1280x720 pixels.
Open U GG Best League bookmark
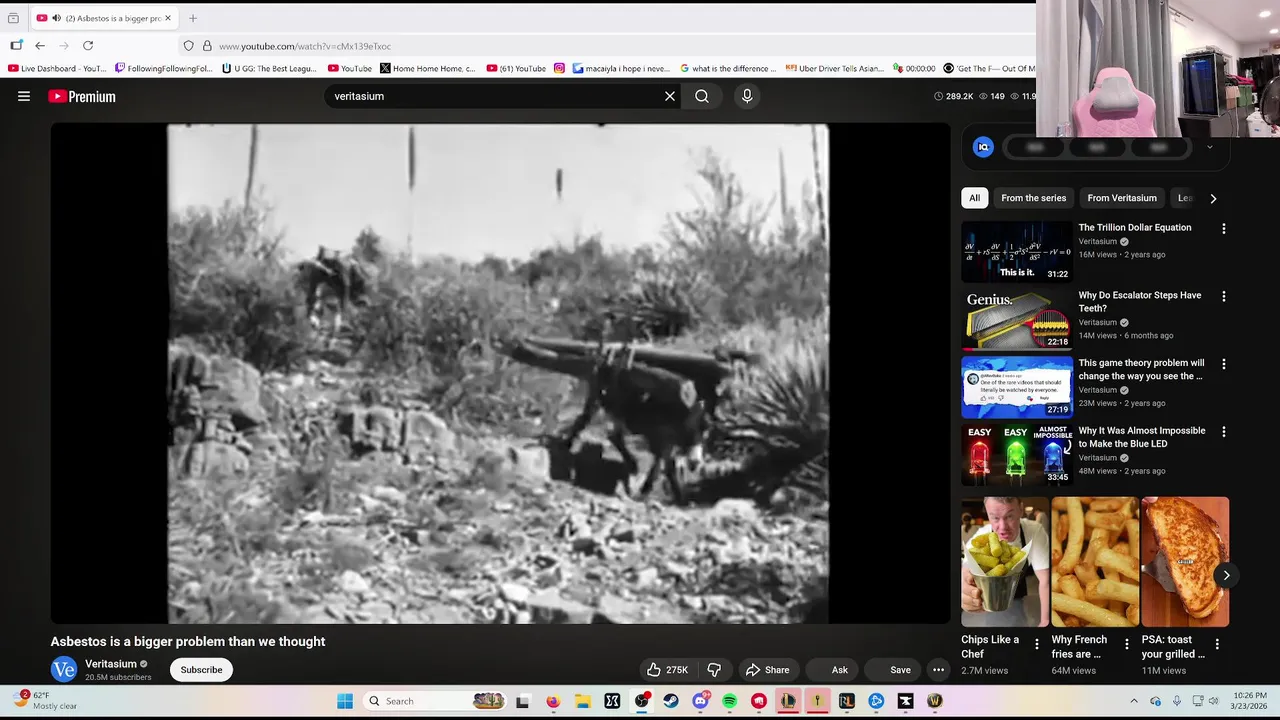point(269,69)
